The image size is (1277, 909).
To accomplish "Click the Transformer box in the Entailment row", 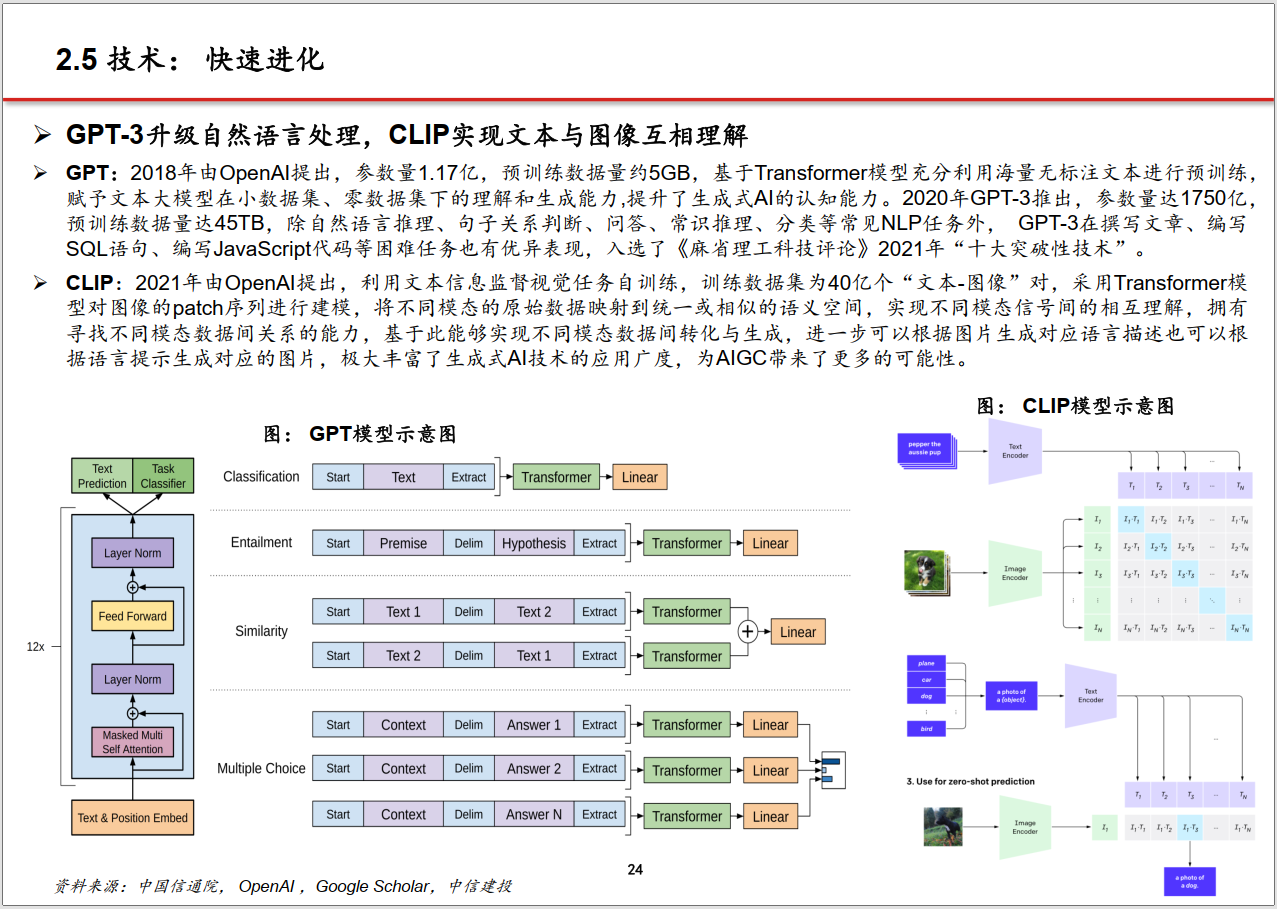I will tap(687, 544).
